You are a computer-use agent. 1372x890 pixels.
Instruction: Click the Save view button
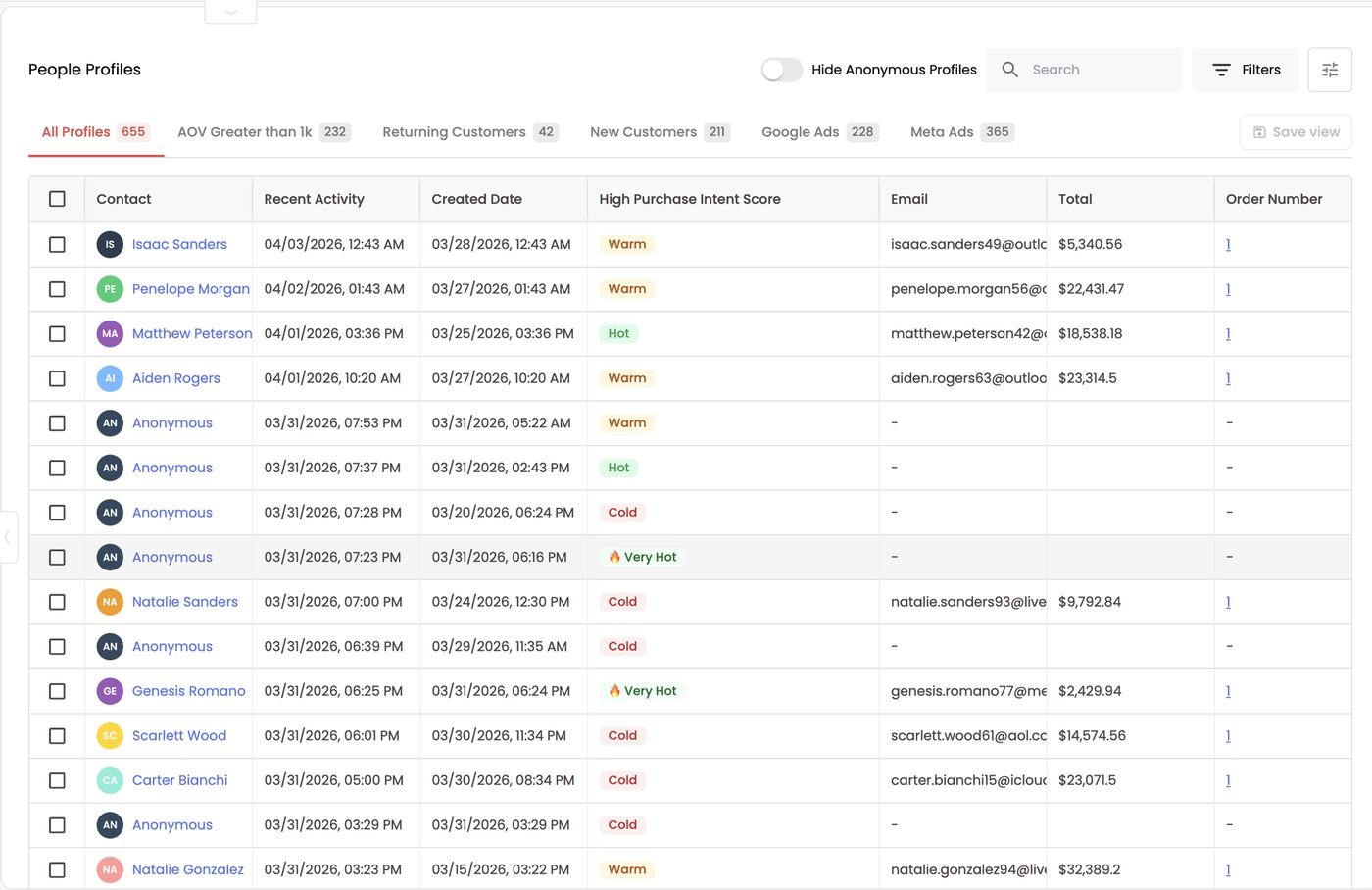coord(1296,132)
